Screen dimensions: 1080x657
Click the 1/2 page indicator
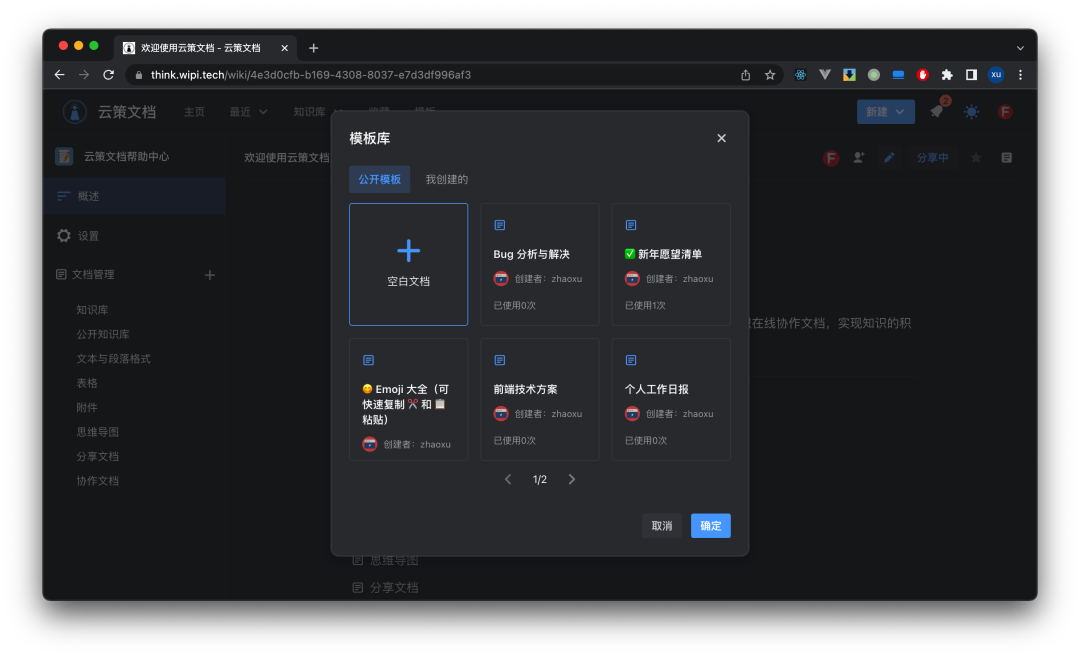click(539, 479)
